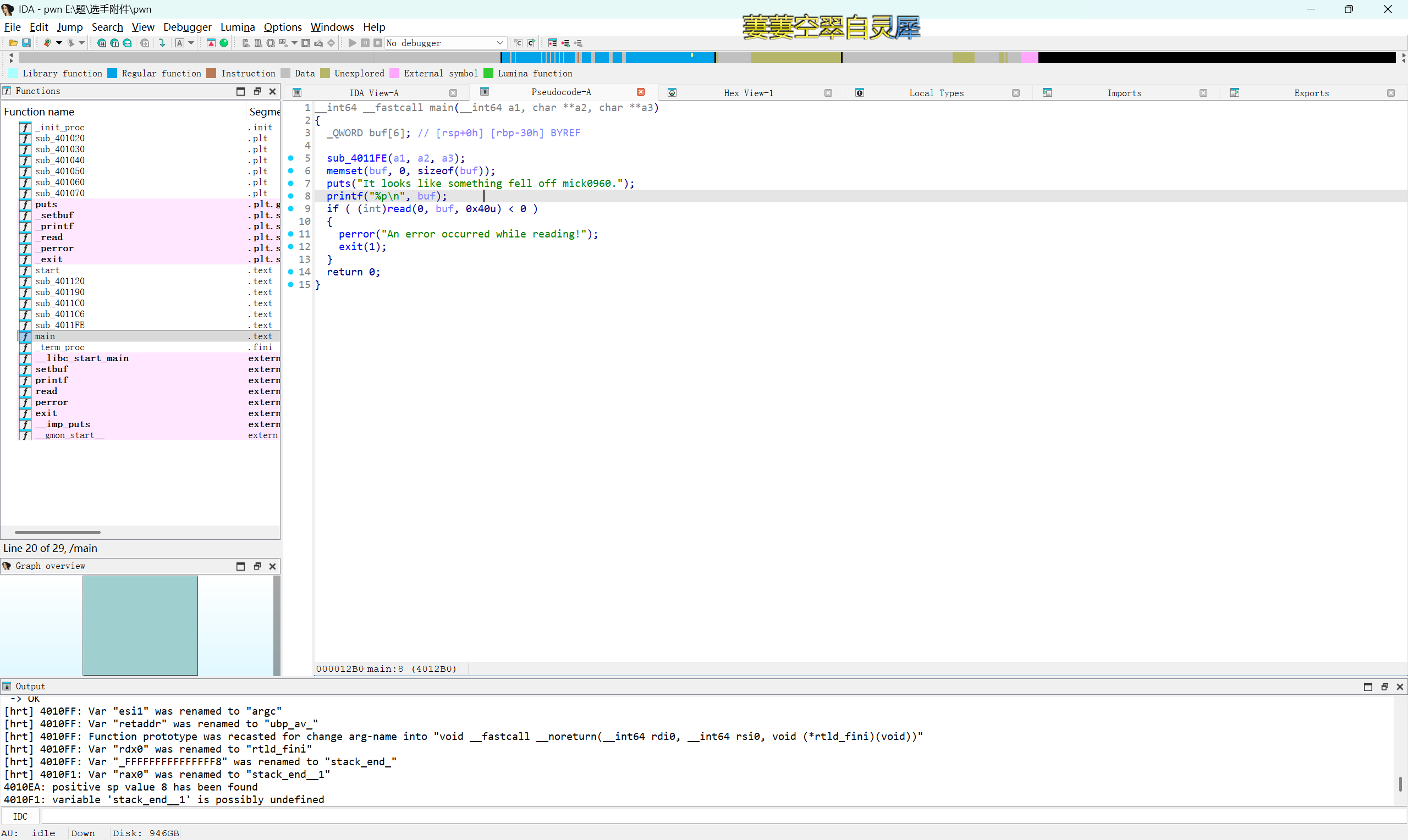Viewport: 1408px width, 840px height.
Task: Select the main function in the list
Action: [x=45, y=336]
